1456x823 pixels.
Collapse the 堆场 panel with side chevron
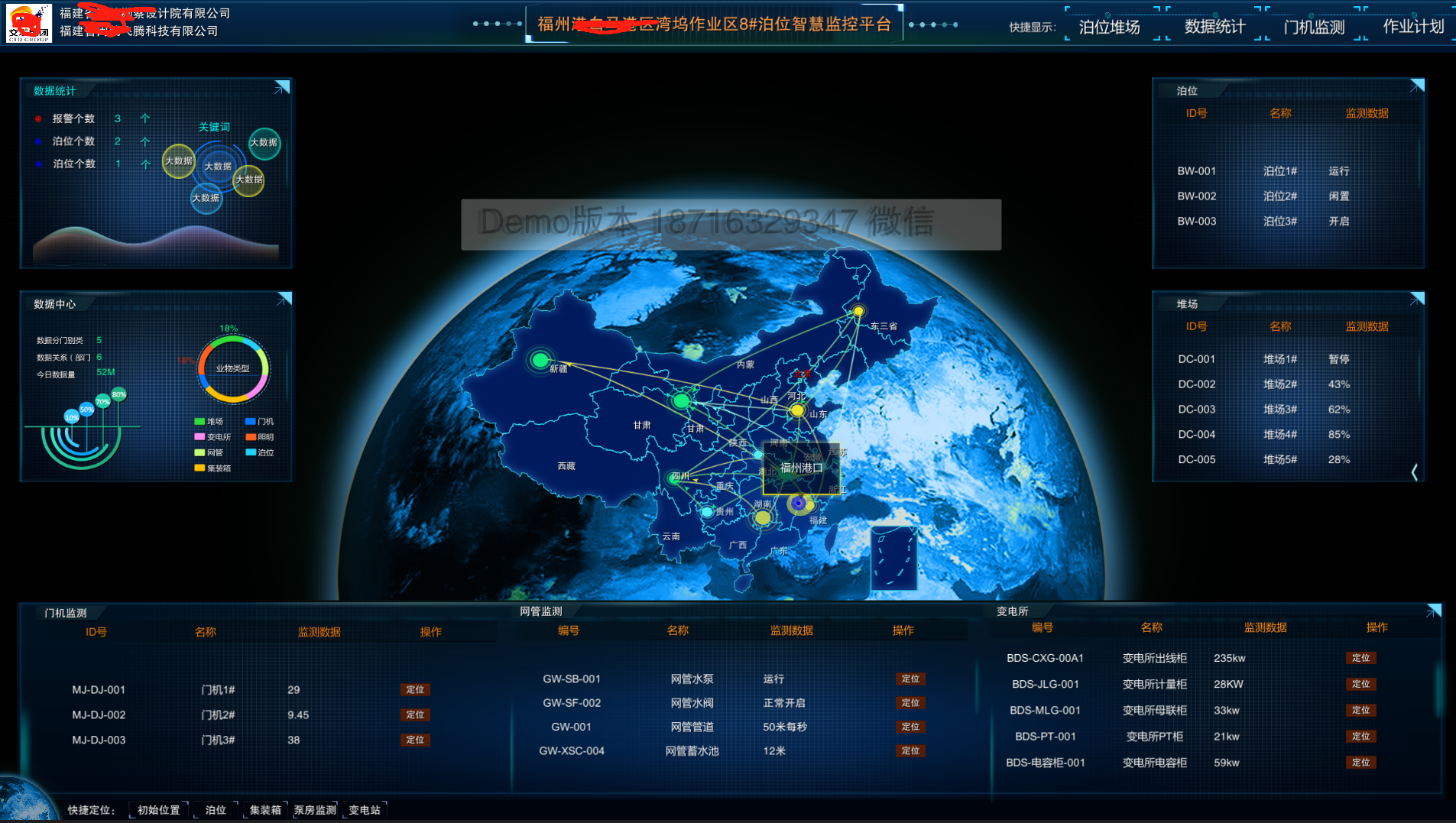pos(1414,472)
